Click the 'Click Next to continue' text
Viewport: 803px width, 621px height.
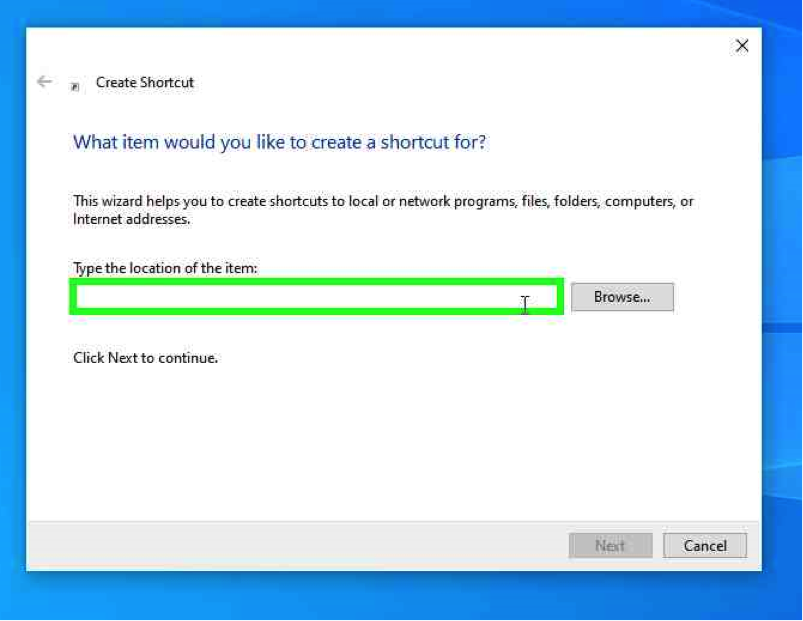(x=145, y=357)
